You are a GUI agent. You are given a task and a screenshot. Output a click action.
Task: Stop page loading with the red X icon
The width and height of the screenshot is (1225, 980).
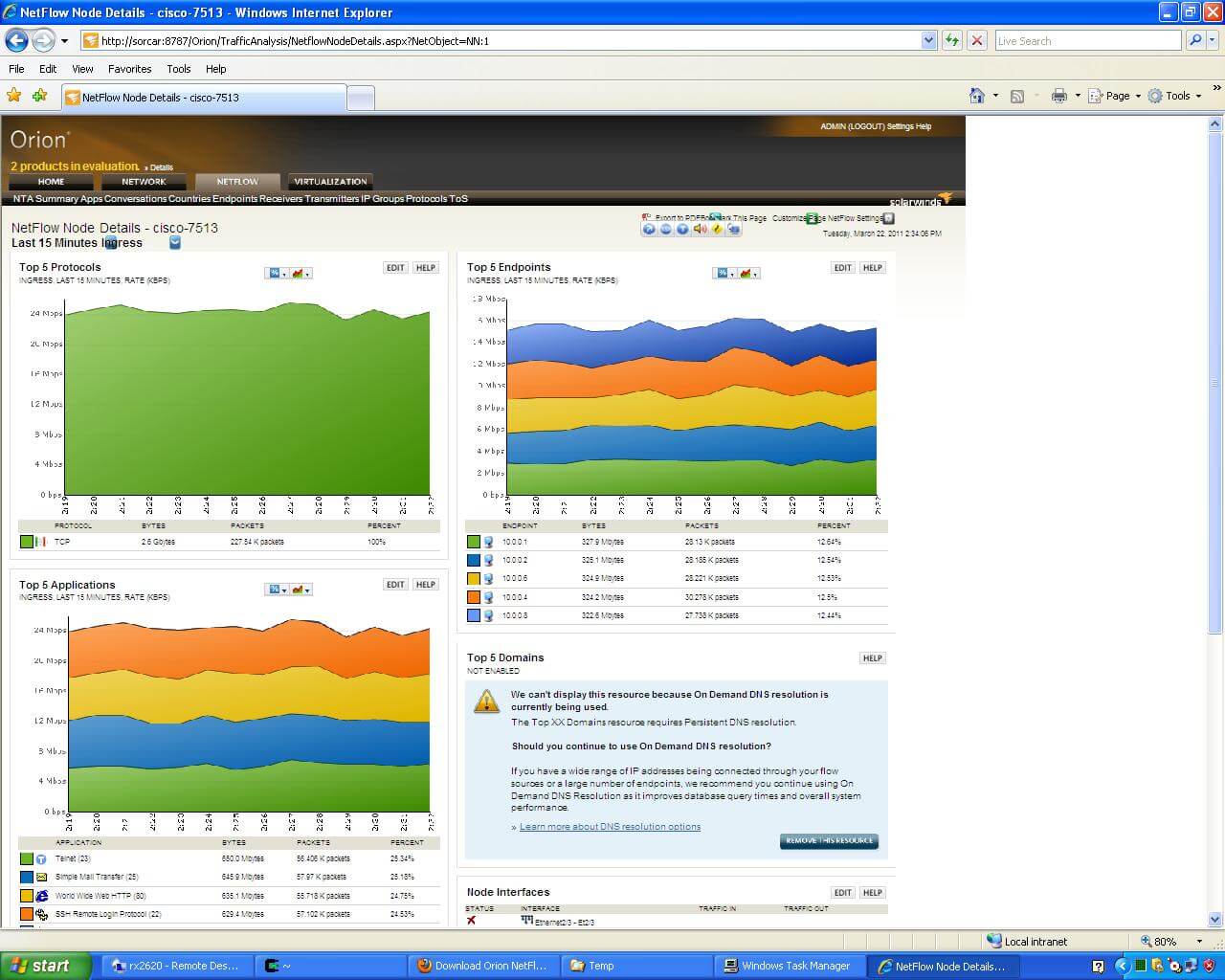pyautogui.click(x=977, y=40)
